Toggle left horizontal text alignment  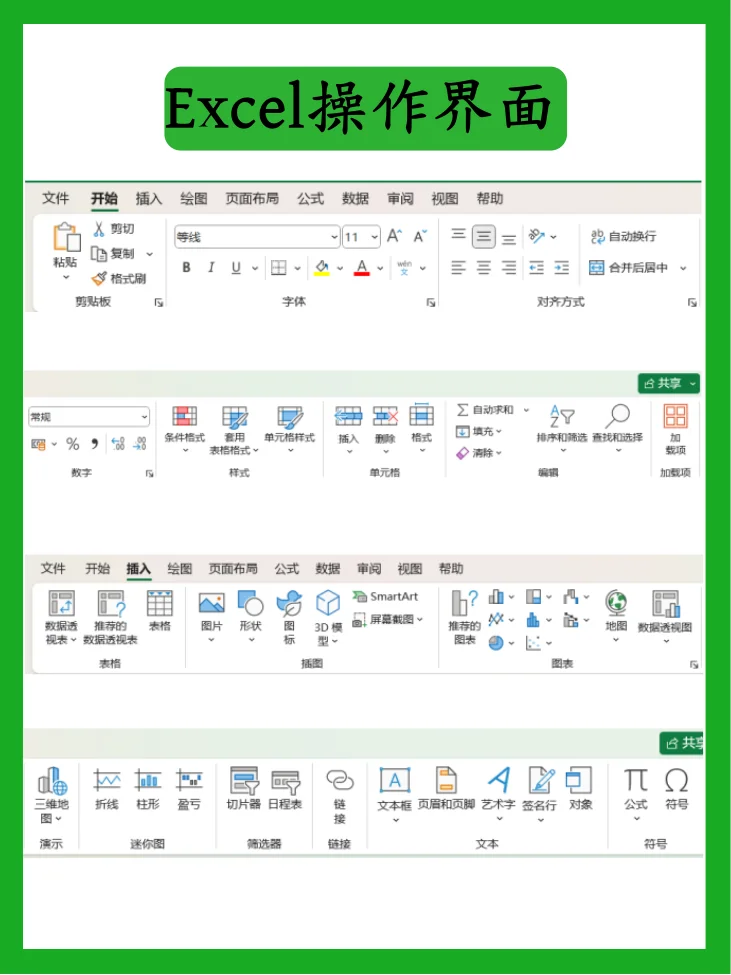(x=458, y=267)
